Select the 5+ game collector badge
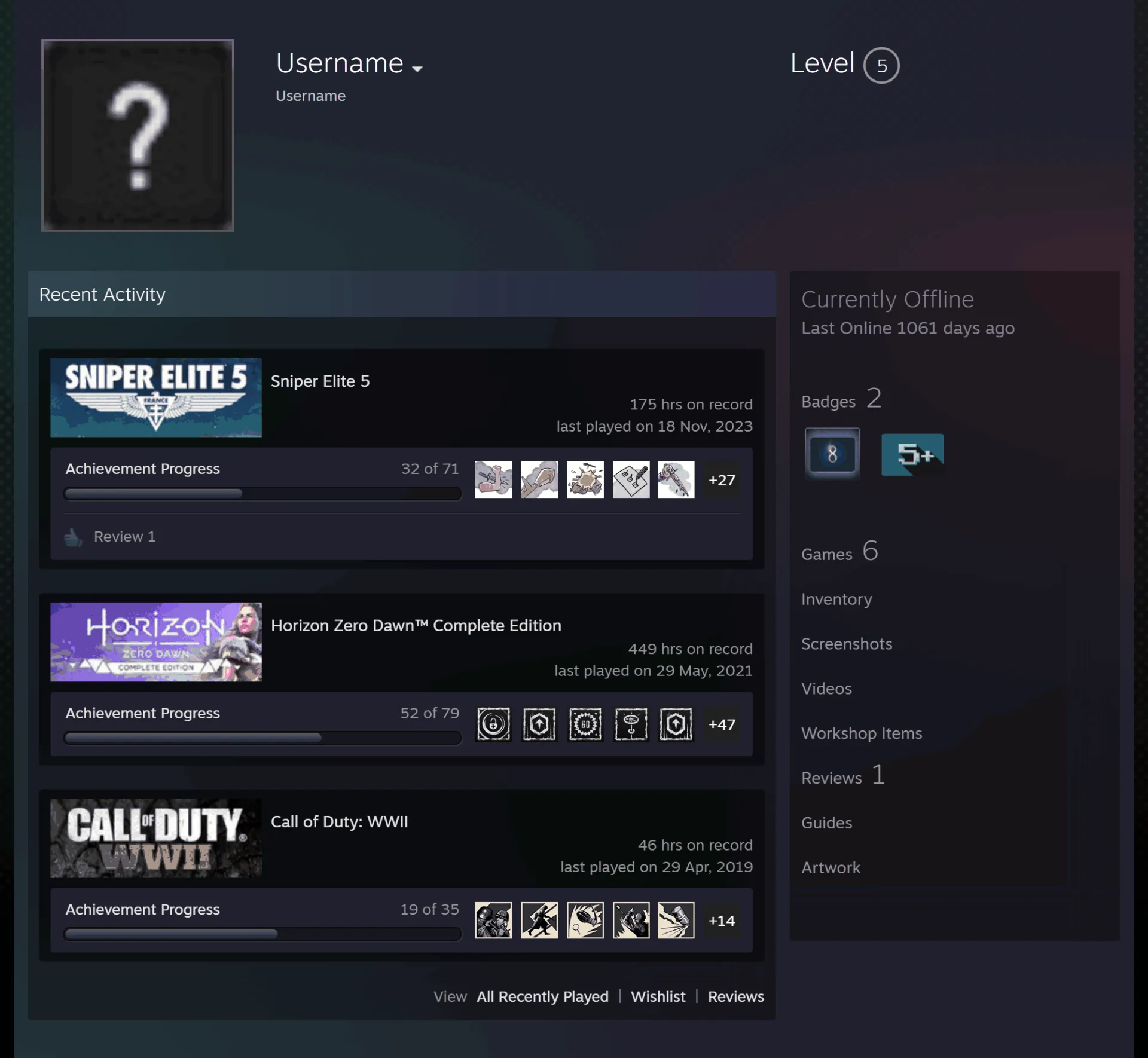 (912, 455)
